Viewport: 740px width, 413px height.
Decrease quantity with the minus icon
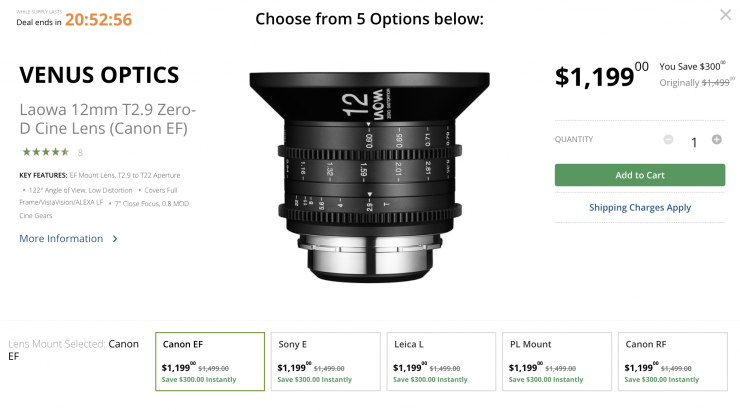click(668, 139)
